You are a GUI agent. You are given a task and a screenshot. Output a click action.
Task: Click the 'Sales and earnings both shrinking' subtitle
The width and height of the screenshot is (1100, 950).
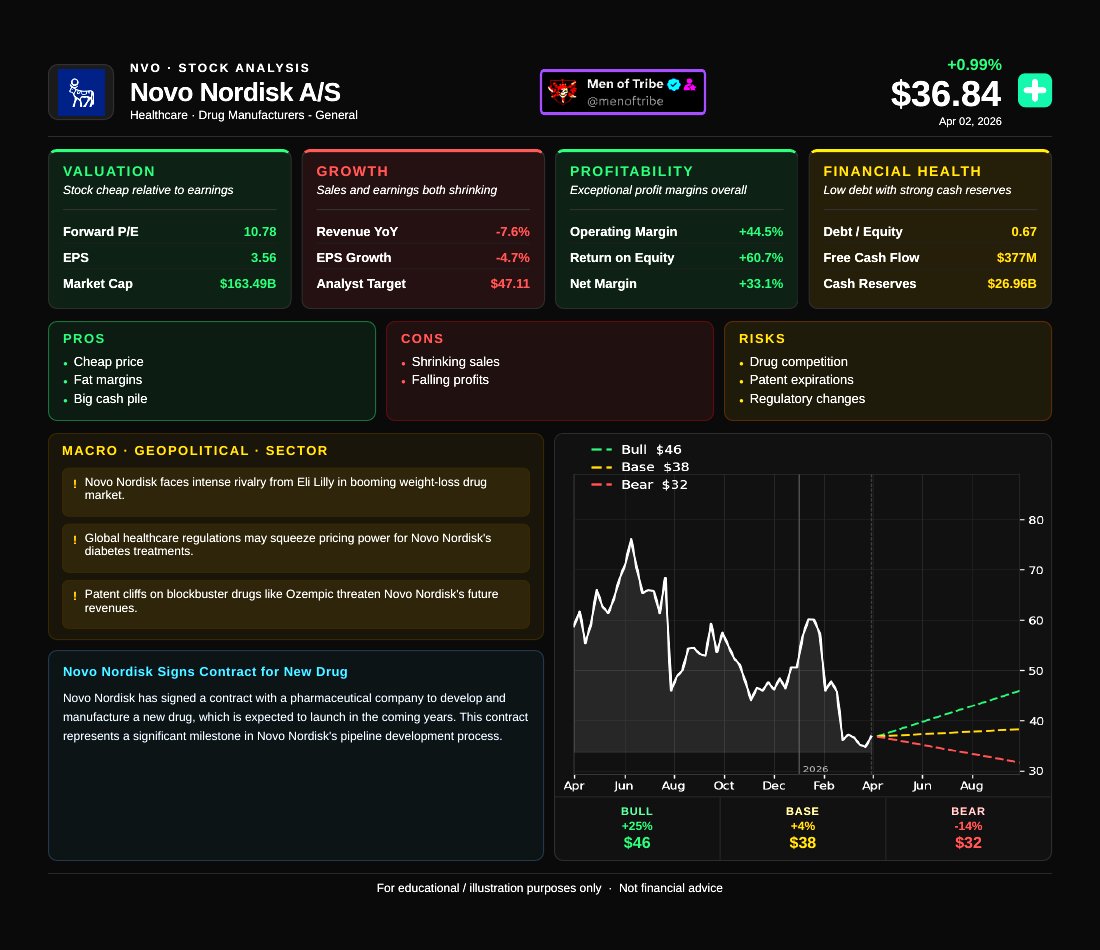(x=406, y=190)
